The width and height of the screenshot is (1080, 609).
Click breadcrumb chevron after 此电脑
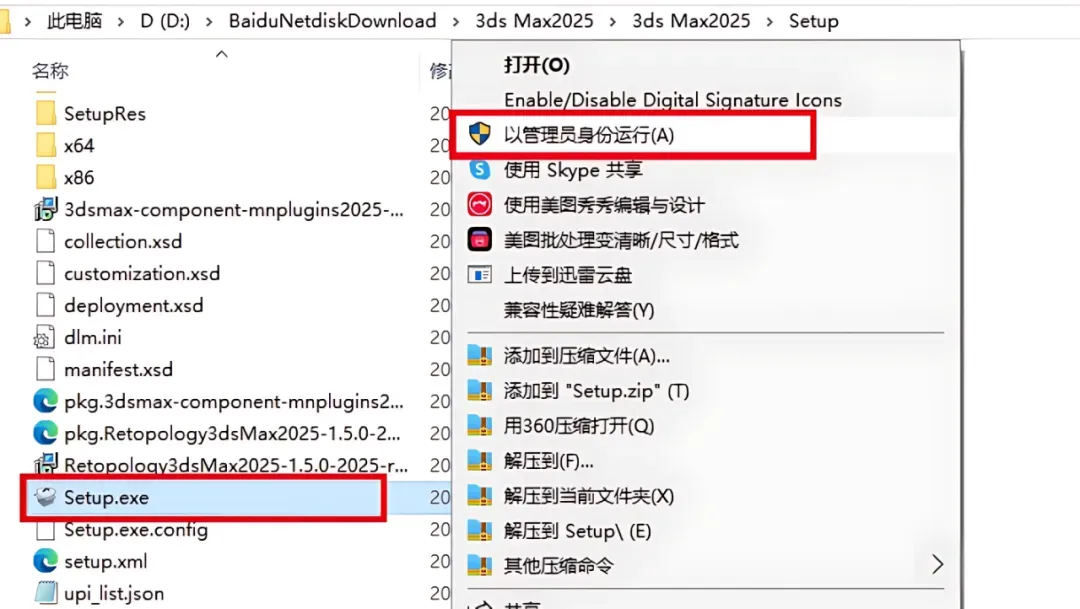121,21
